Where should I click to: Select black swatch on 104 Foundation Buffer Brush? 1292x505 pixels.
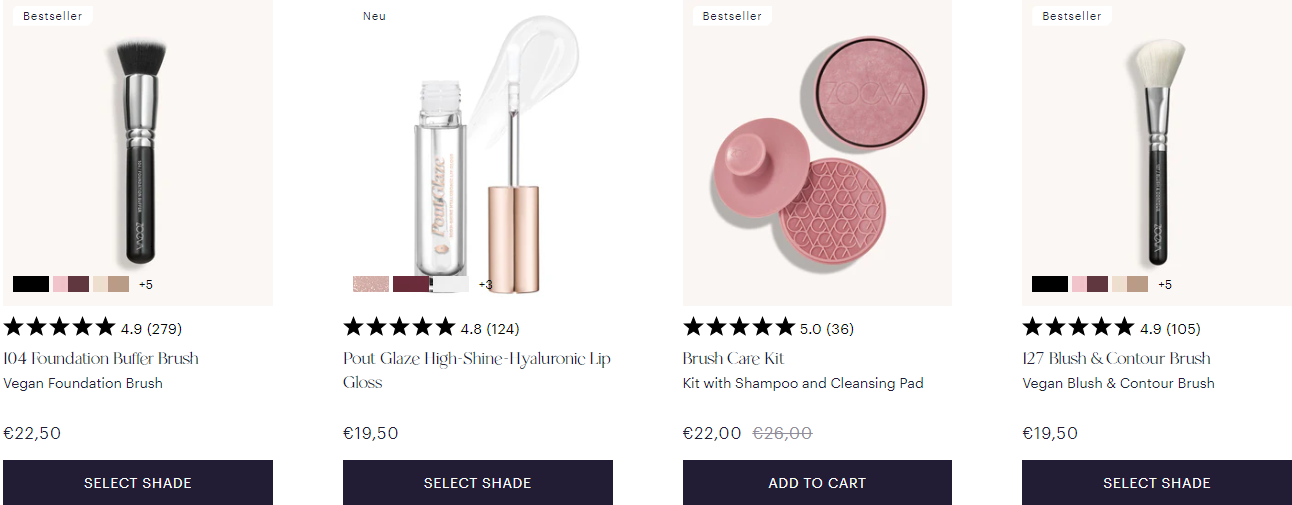coord(31,284)
